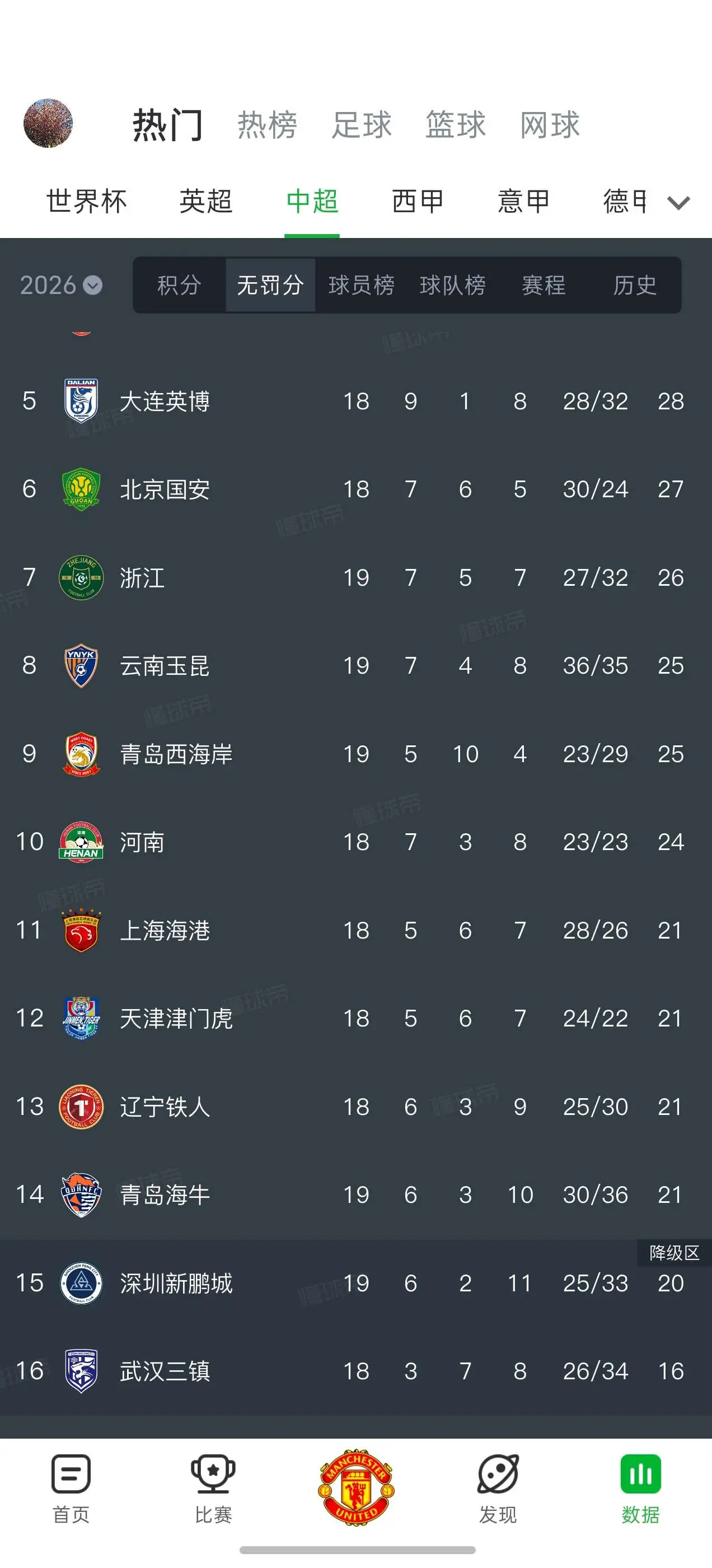Select the 无罚分 standings option
This screenshot has width=712, height=1568.
pos(270,285)
